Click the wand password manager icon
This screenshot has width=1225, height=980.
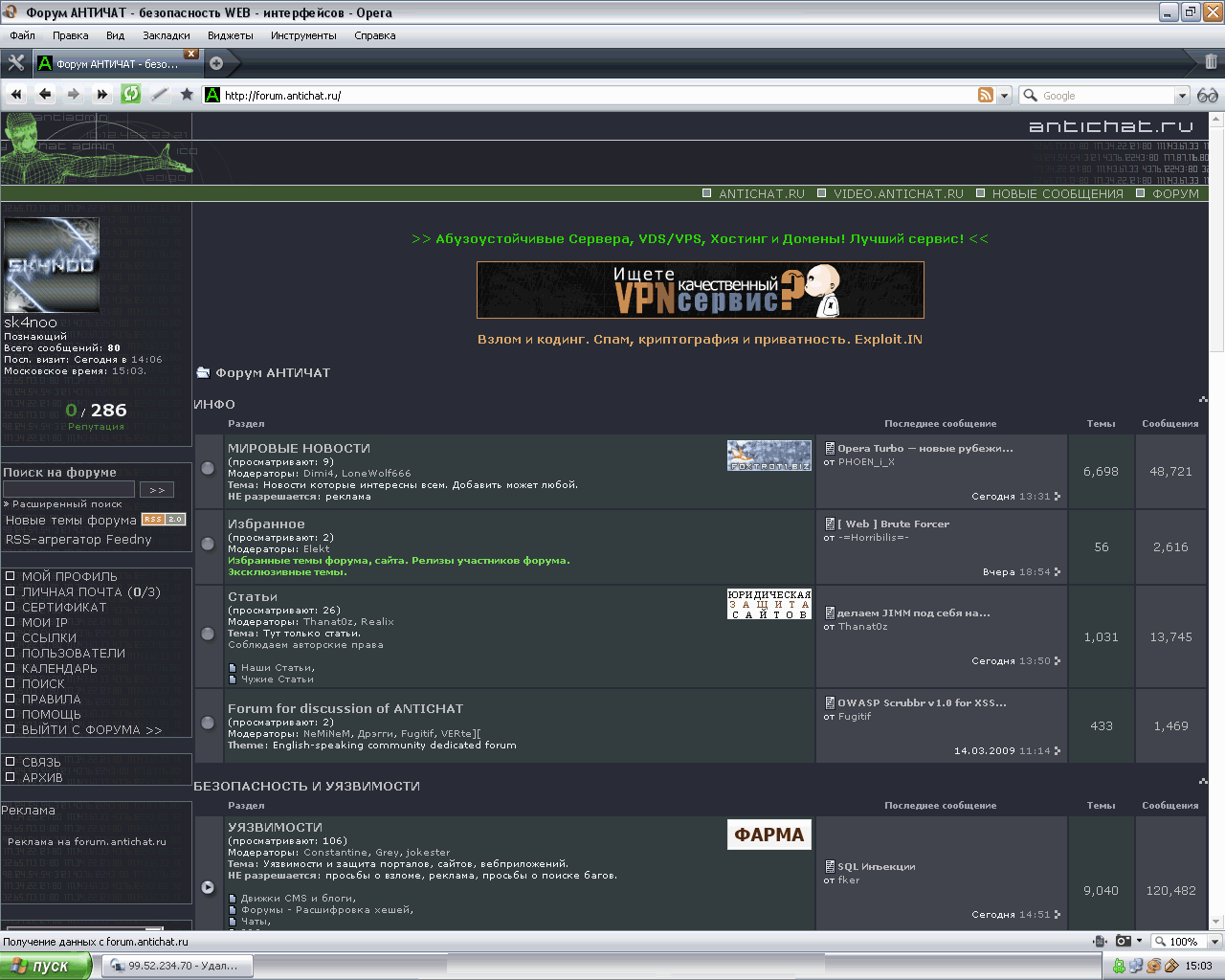pos(160,94)
